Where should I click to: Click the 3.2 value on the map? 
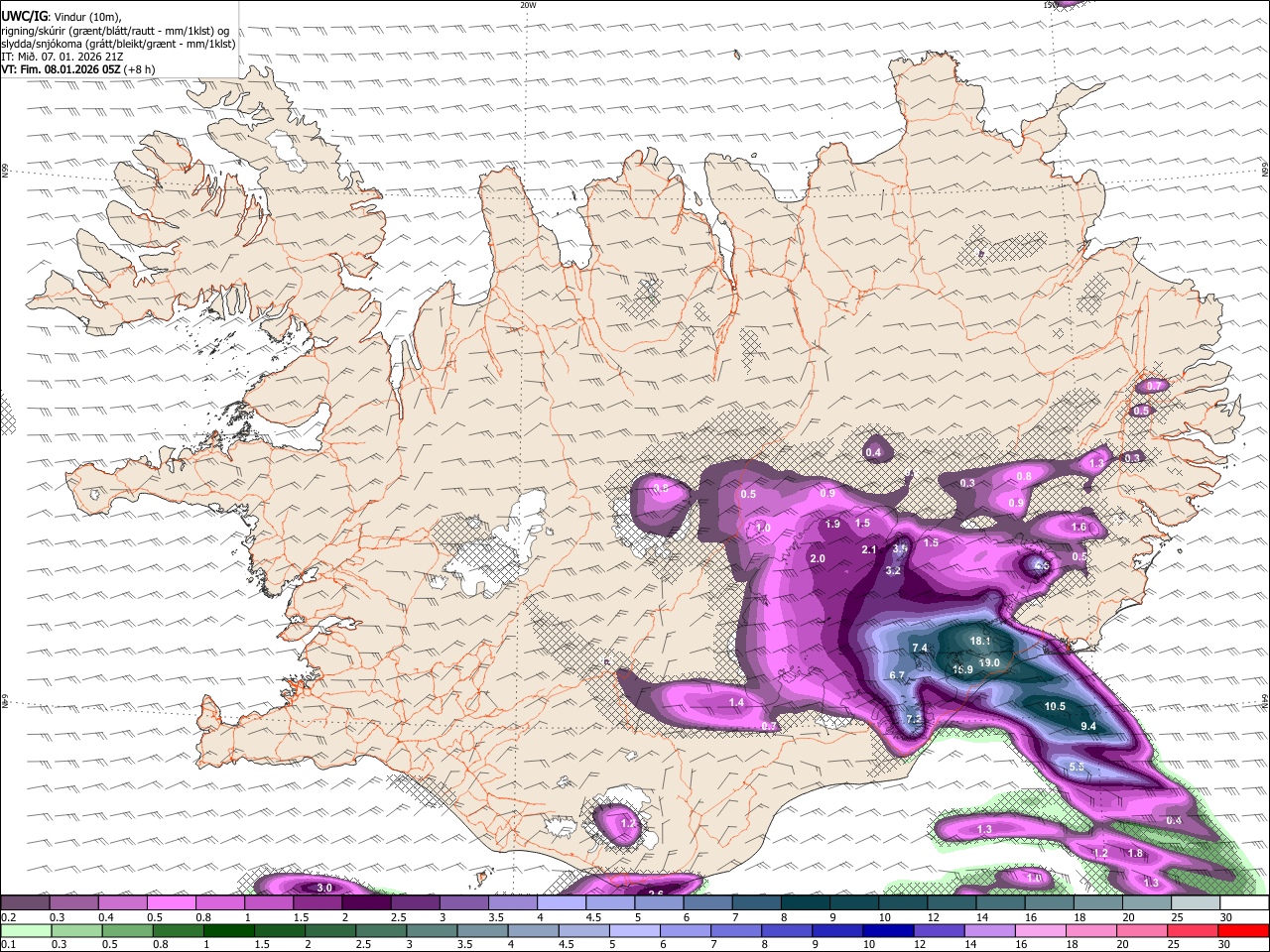893,570
